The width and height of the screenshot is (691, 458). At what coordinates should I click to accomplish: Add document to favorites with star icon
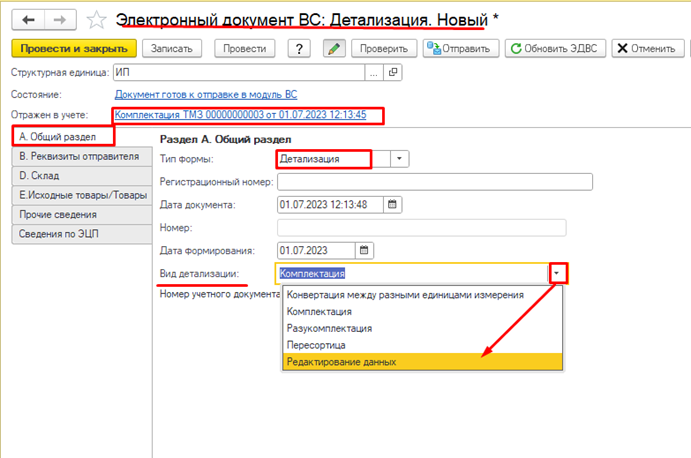[95, 19]
